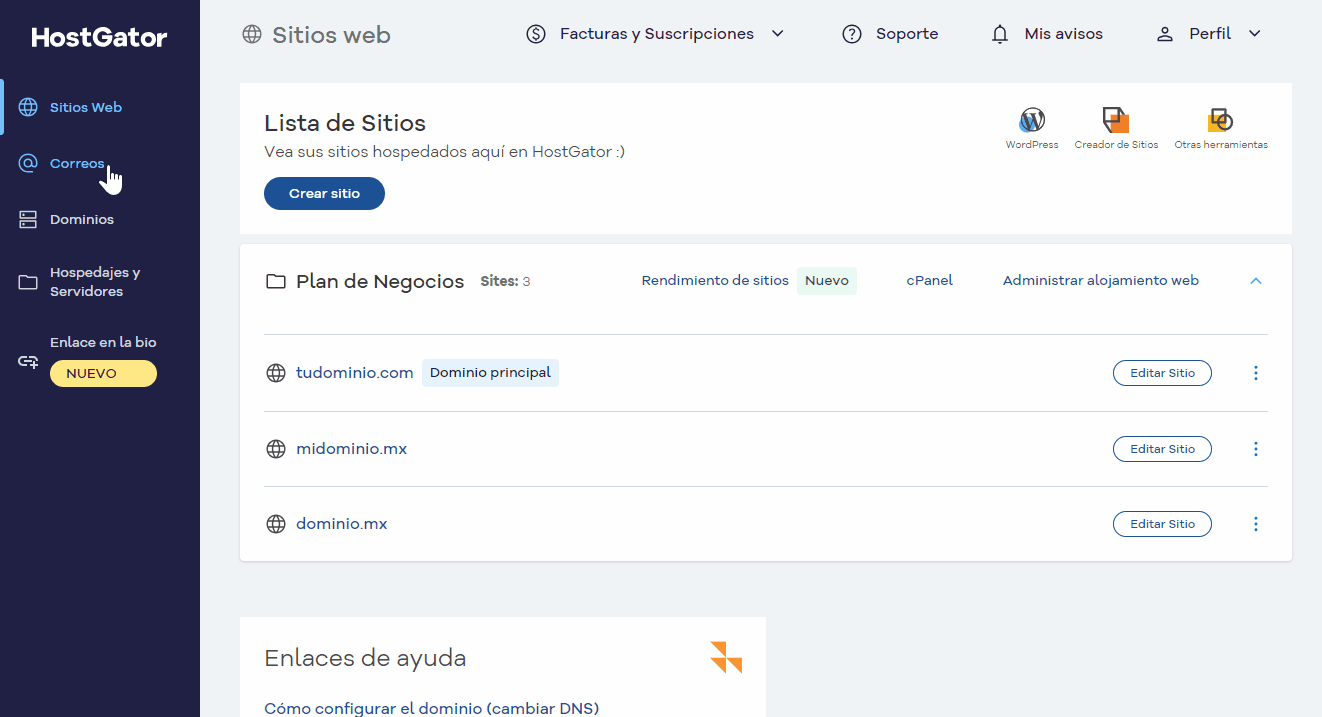This screenshot has height=717, width=1322.
Task: Collapse the Plan de Negocios section
Action: (1256, 281)
